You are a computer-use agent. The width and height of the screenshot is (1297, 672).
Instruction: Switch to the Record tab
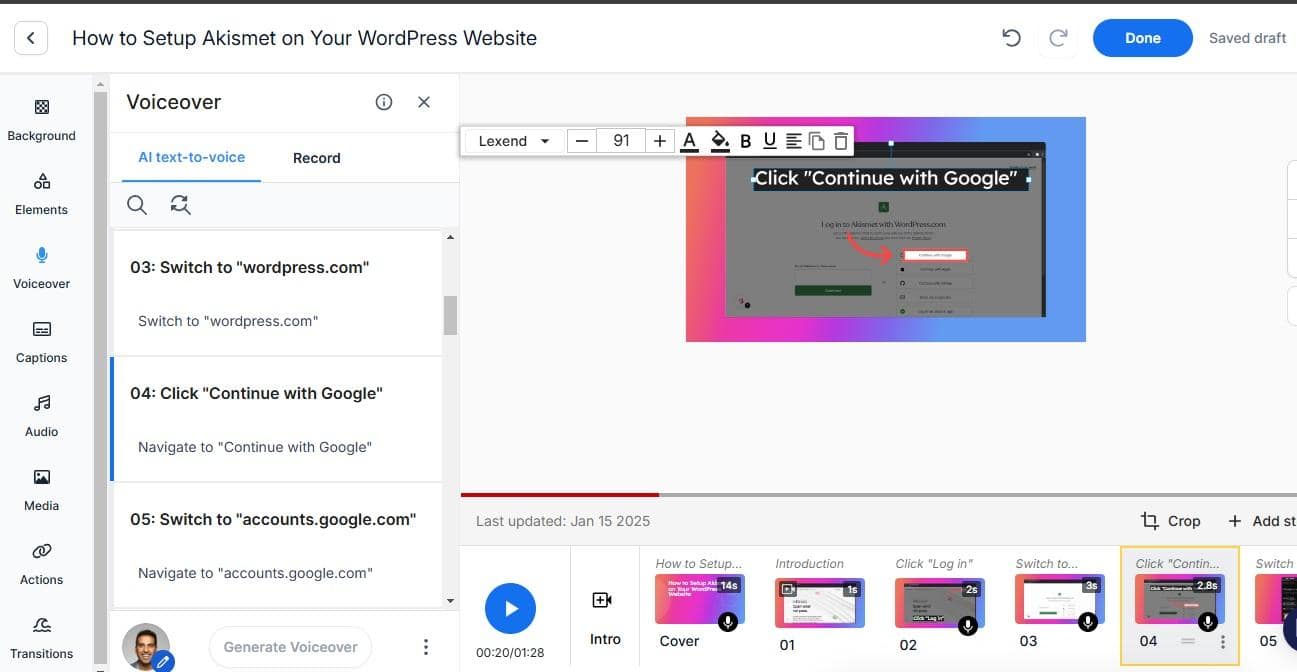[x=316, y=158]
